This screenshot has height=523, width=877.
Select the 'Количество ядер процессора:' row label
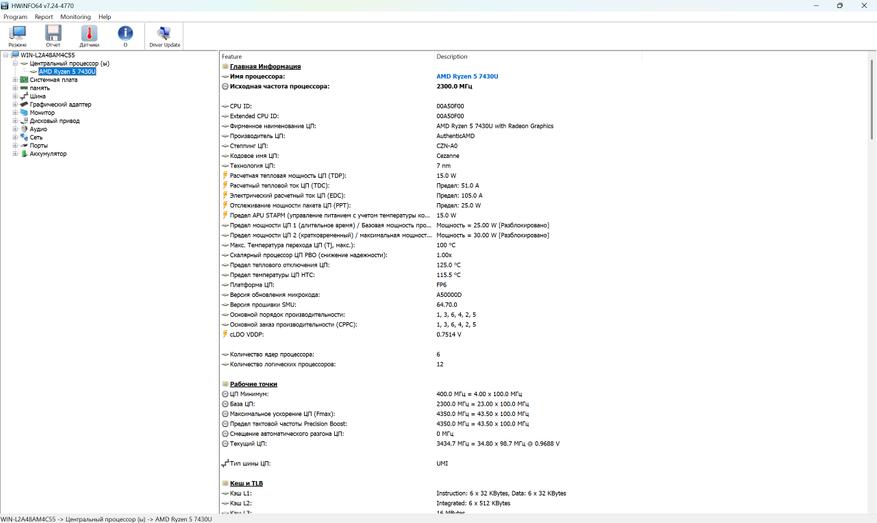272,354
